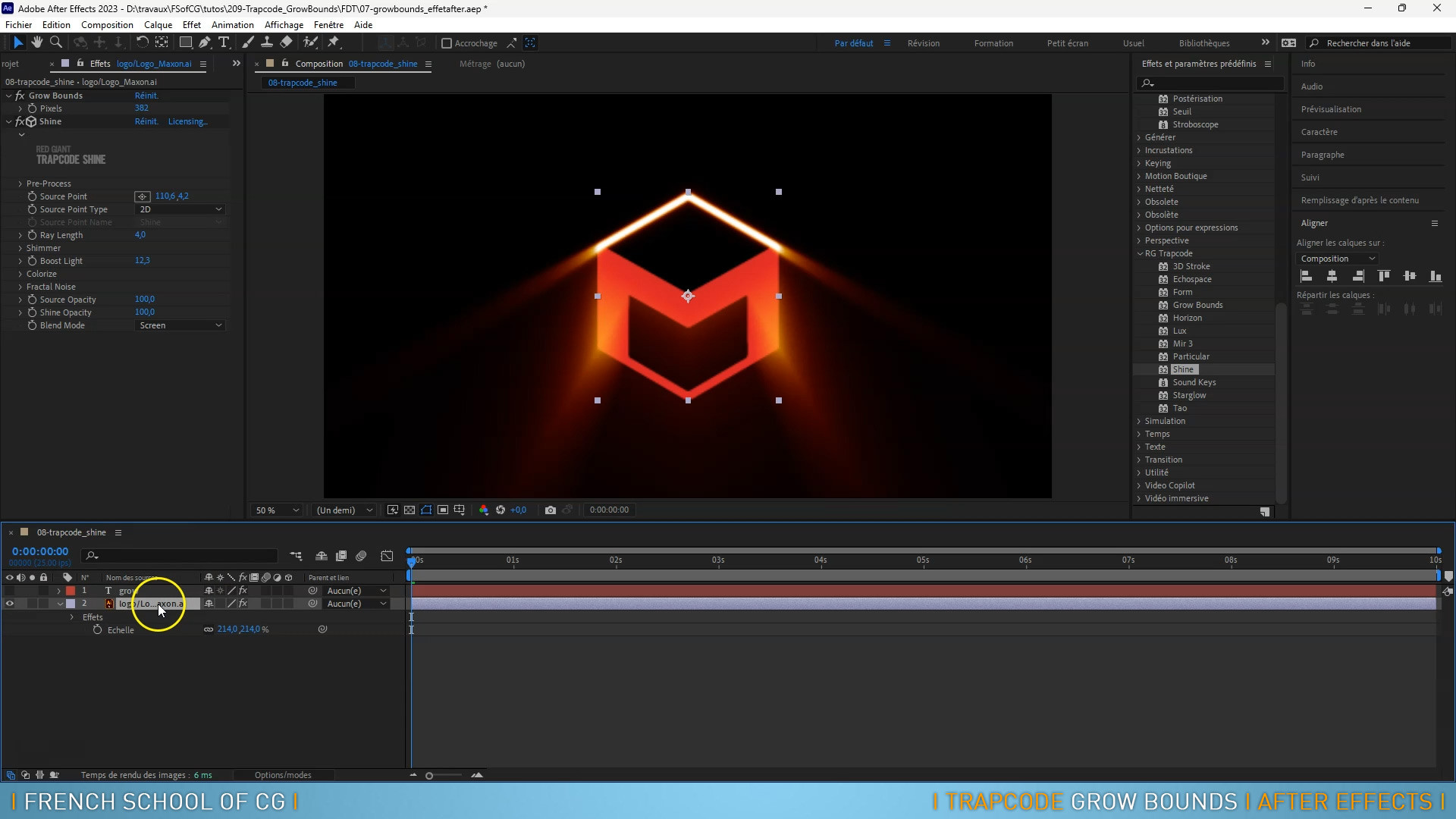Open the Source Point Type dropdown
This screenshot has width=1456, height=819.
coord(180,209)
